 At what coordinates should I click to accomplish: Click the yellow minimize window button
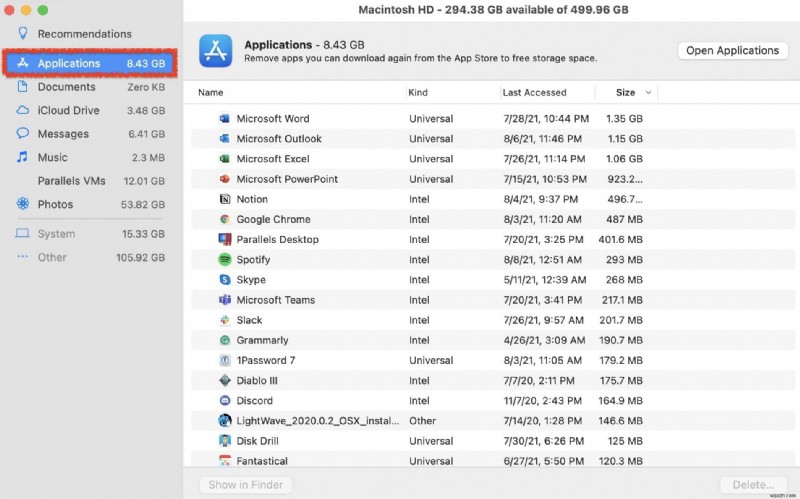click(x=26, y=10)
